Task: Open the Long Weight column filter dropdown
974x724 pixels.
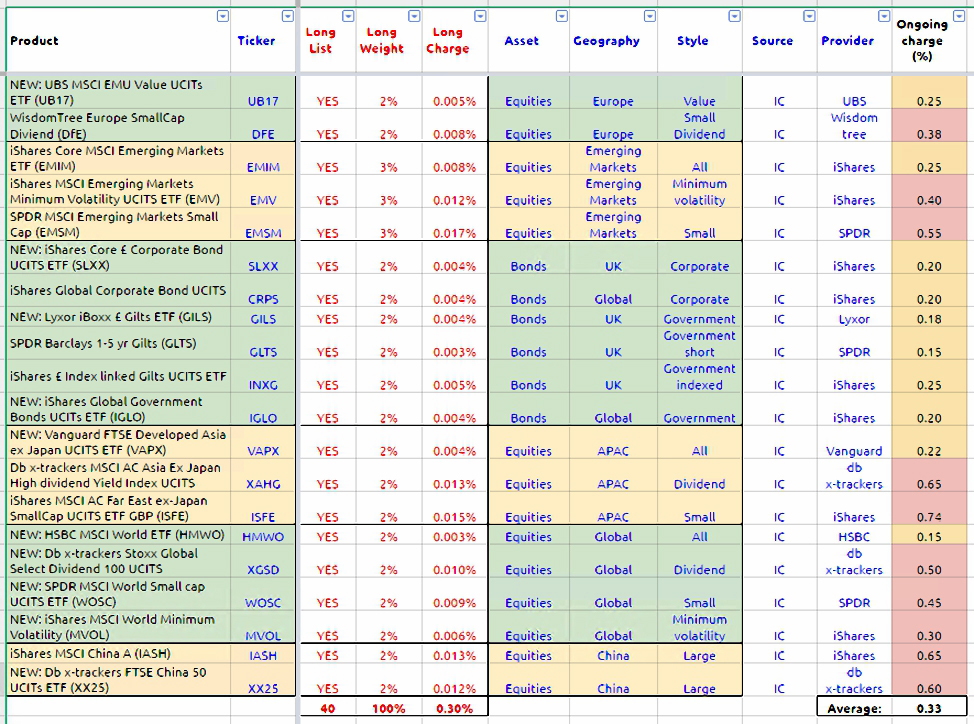Action: pos(414,17)
